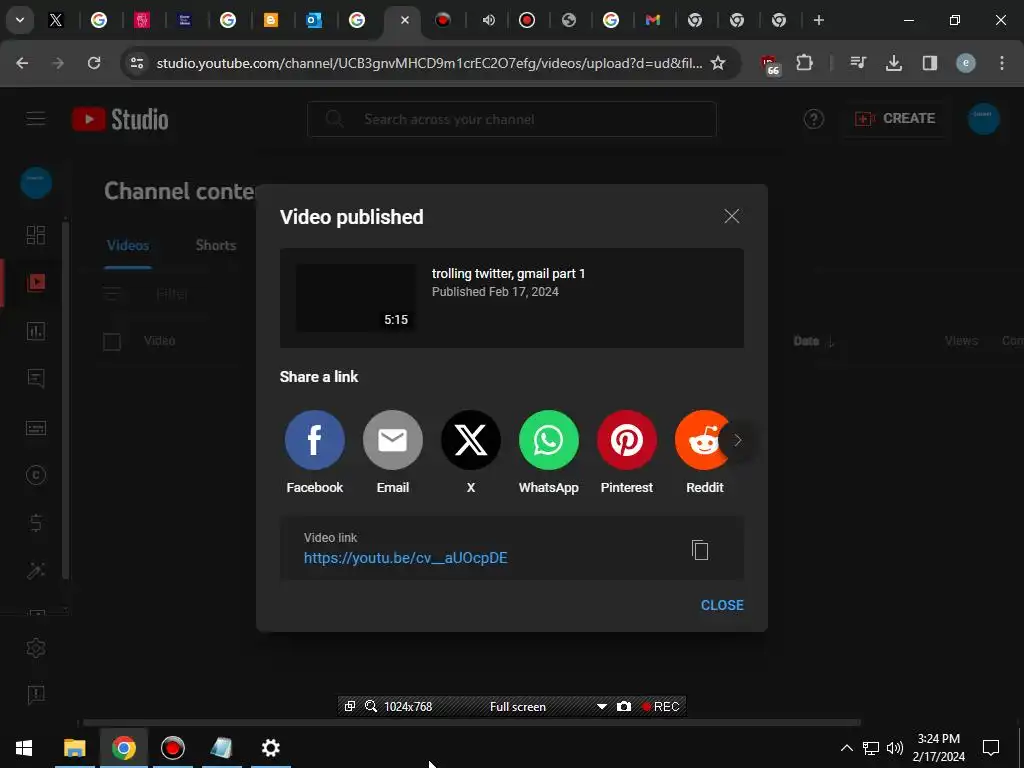The image size is (1024, 768).
Task: Focus the Search across your channel field
Action: coord(512,119)
